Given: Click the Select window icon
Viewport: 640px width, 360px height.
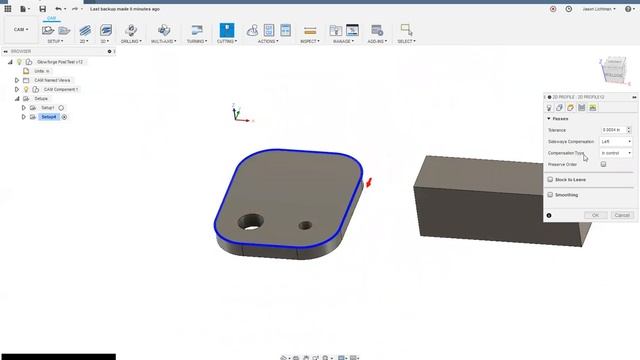Looking at the screenshot, I should 406,30.
